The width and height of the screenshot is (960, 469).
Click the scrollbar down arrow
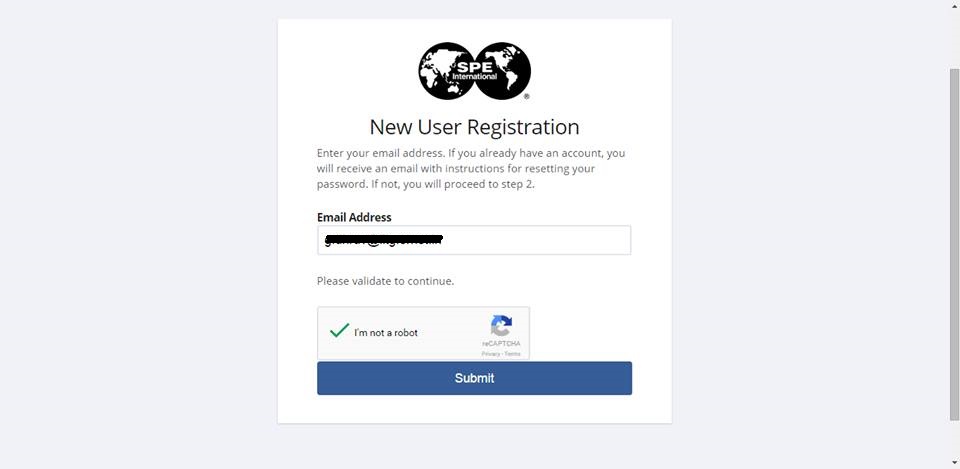(953, 462)
